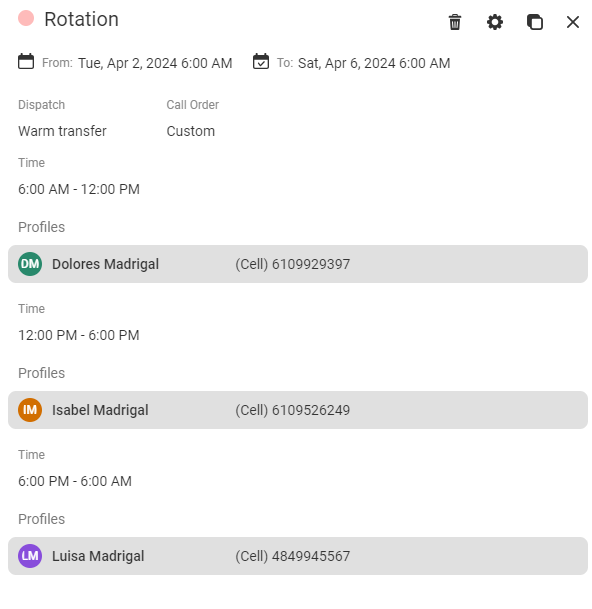Screen dimensions: 592x609
Task: Click the From calendar icon
Action: [x=26, y=61]
